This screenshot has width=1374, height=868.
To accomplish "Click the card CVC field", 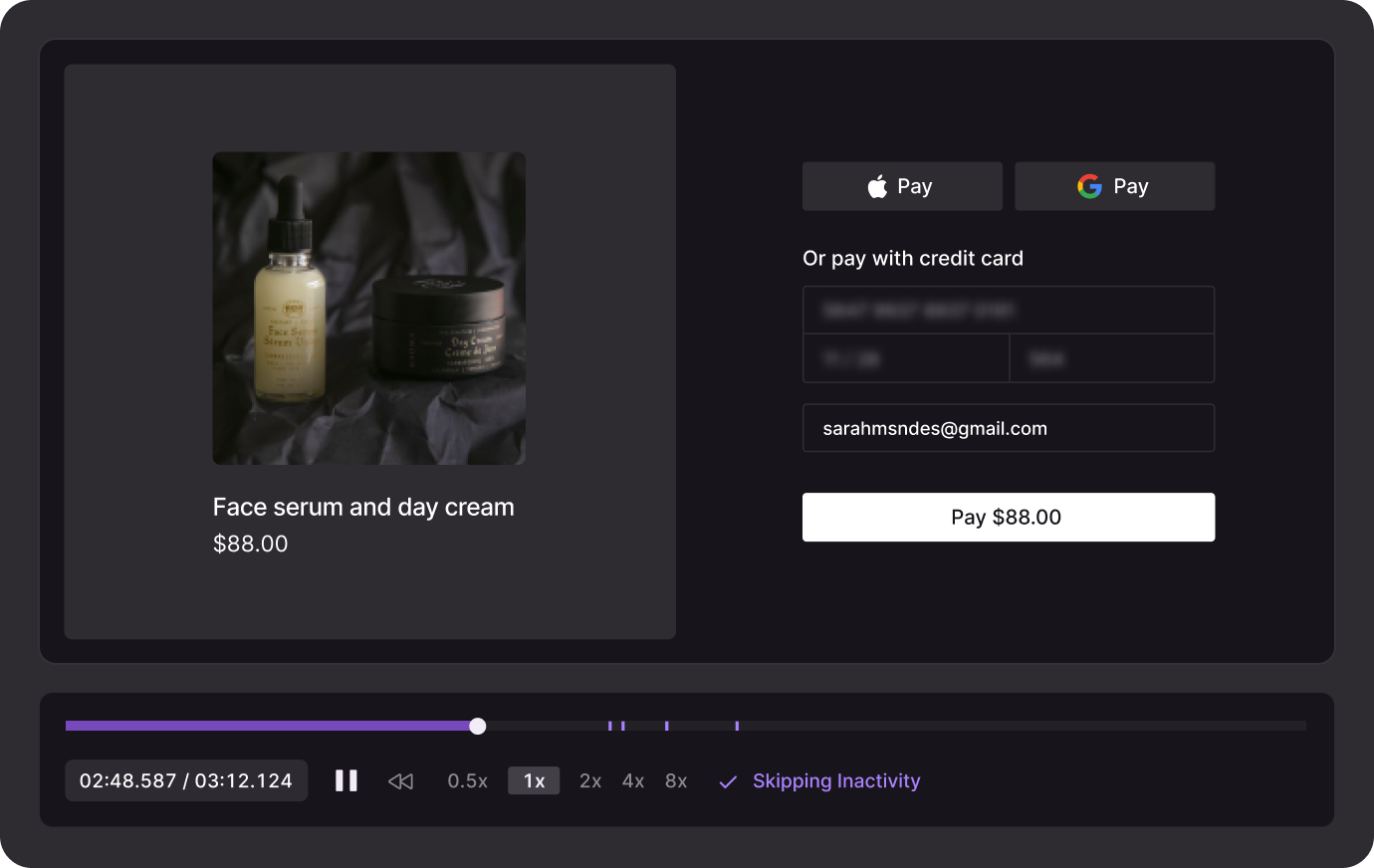I will click(x=1112, y=358).
